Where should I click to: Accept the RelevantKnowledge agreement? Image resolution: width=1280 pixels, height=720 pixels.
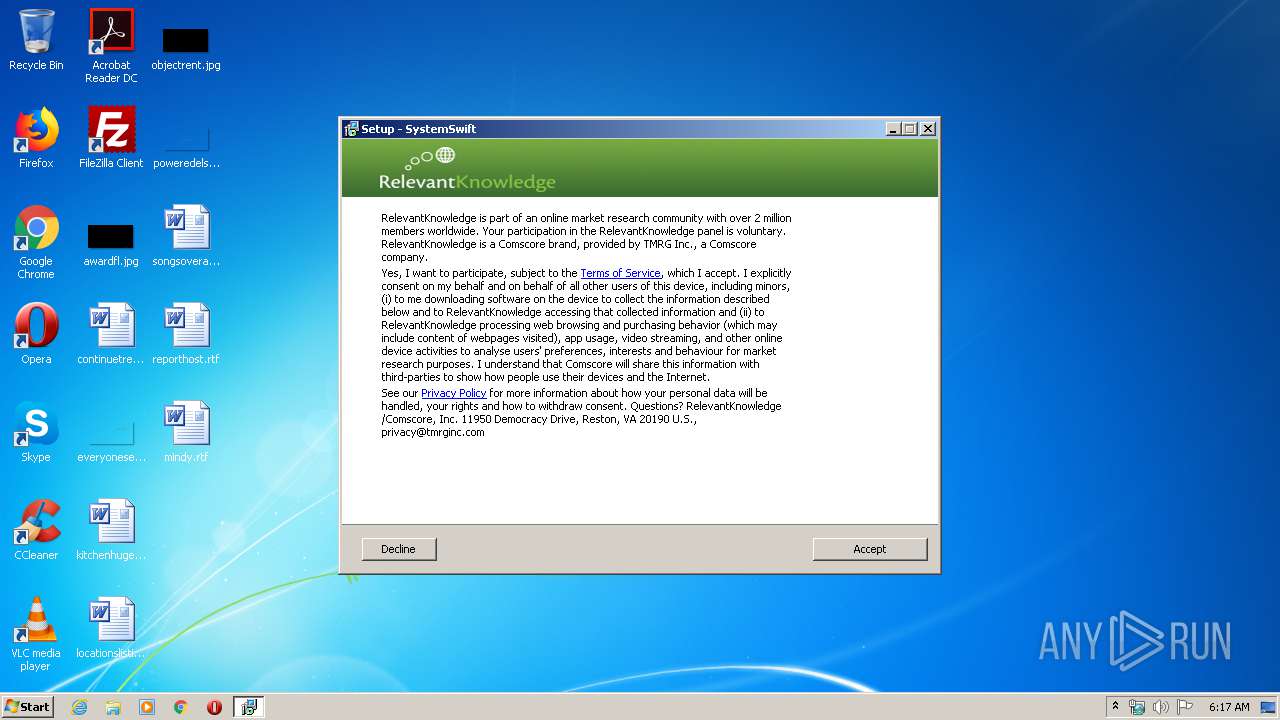coord(870,549)
